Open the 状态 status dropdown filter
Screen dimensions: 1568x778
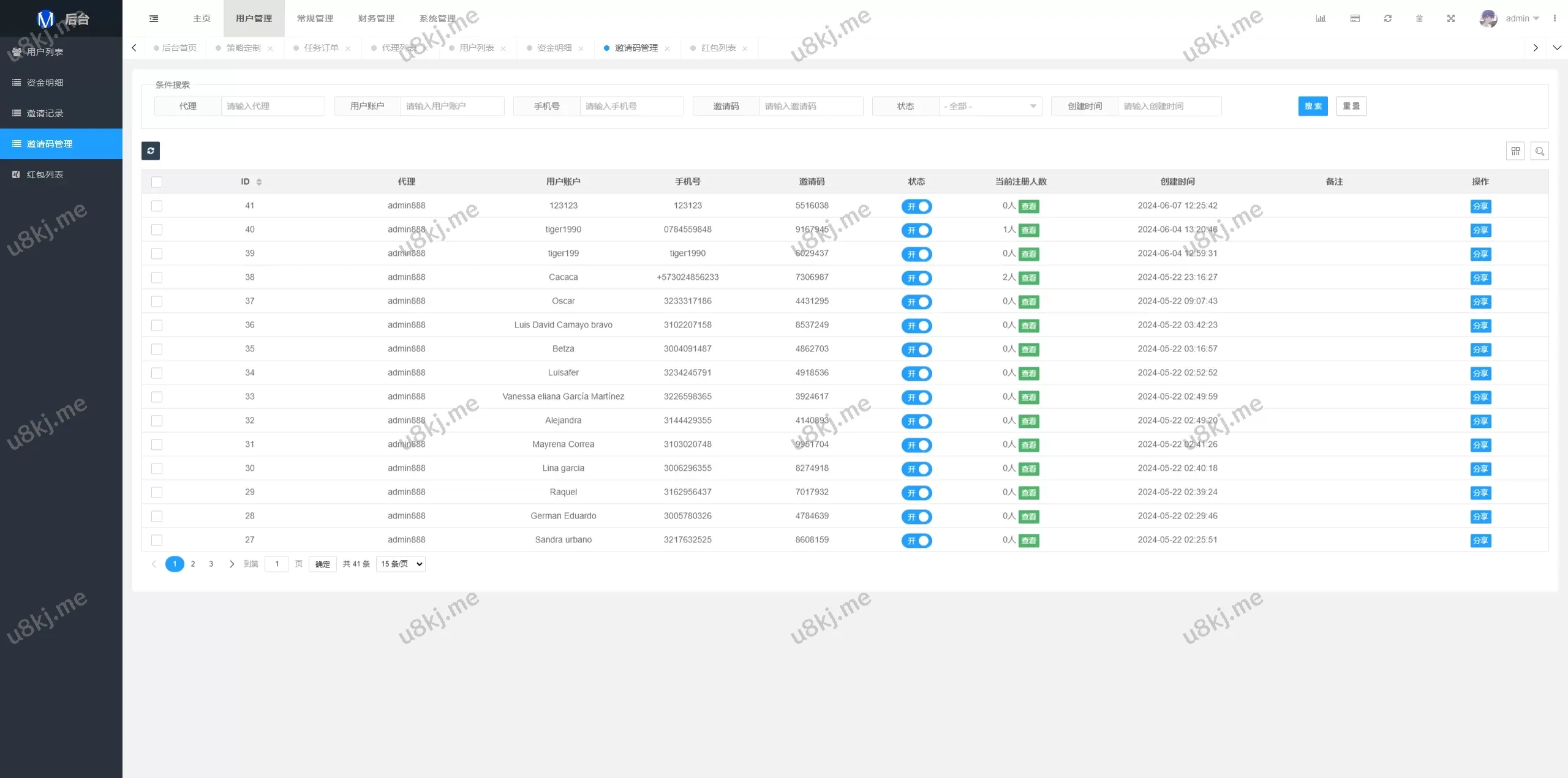[990, 106]
